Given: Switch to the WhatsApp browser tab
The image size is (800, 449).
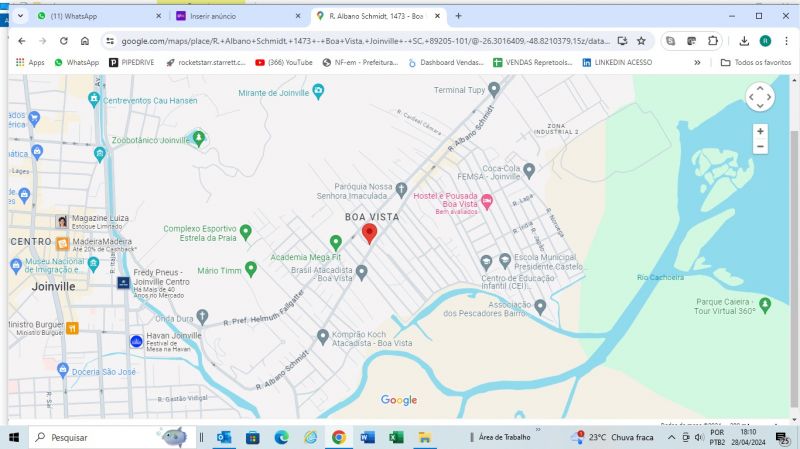Looking at the screenshot, I should pyautogui.click(x=98, y=16).
